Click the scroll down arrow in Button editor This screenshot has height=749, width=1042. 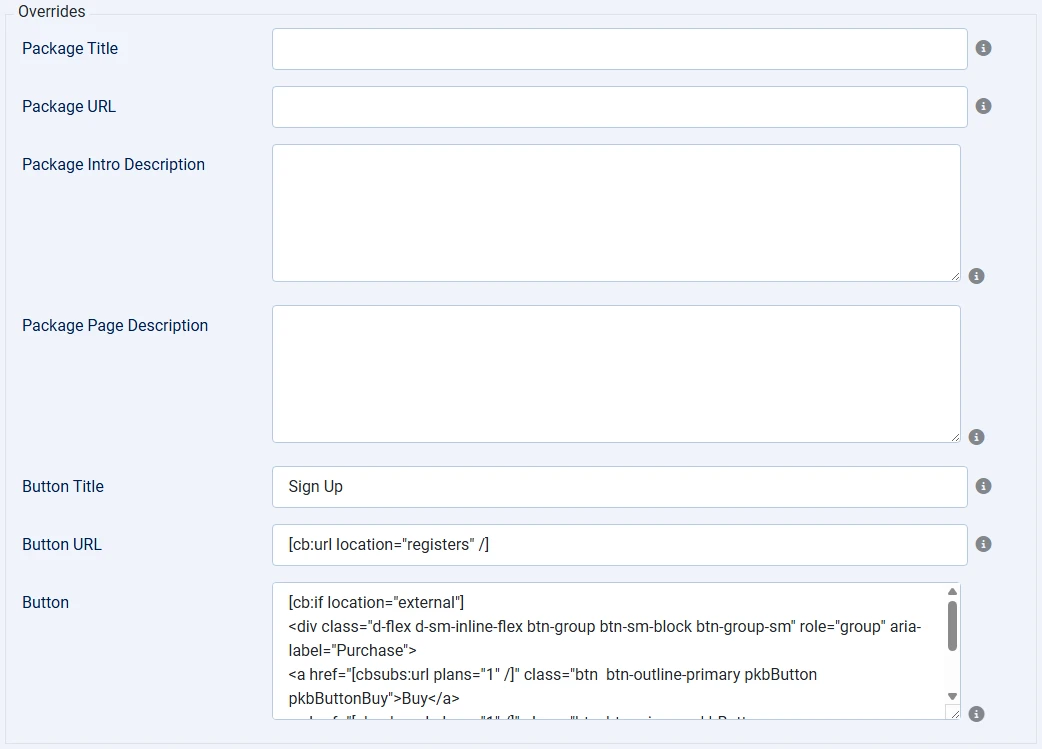coord(952,694)
